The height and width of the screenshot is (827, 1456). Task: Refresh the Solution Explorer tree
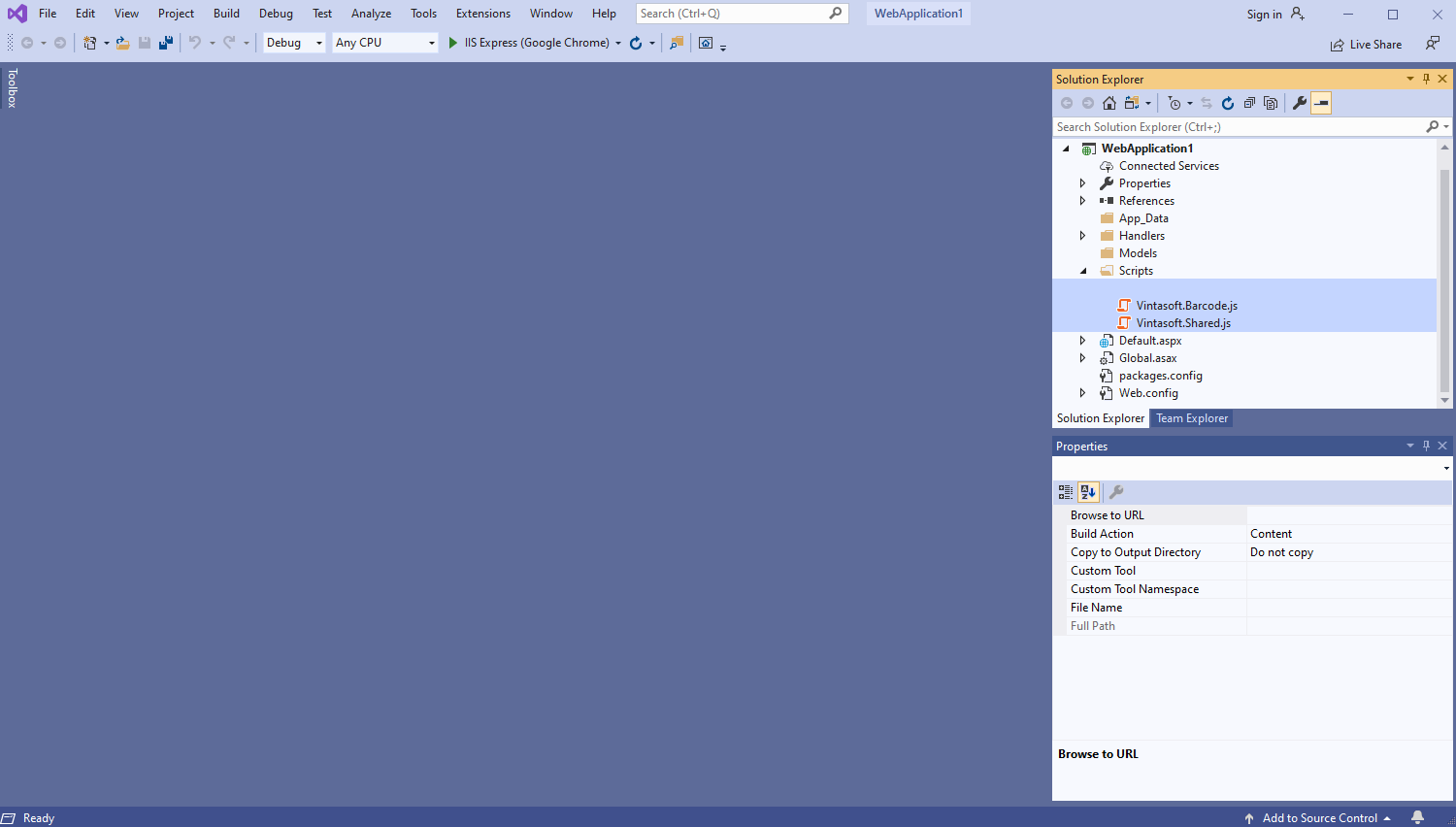1228,103
